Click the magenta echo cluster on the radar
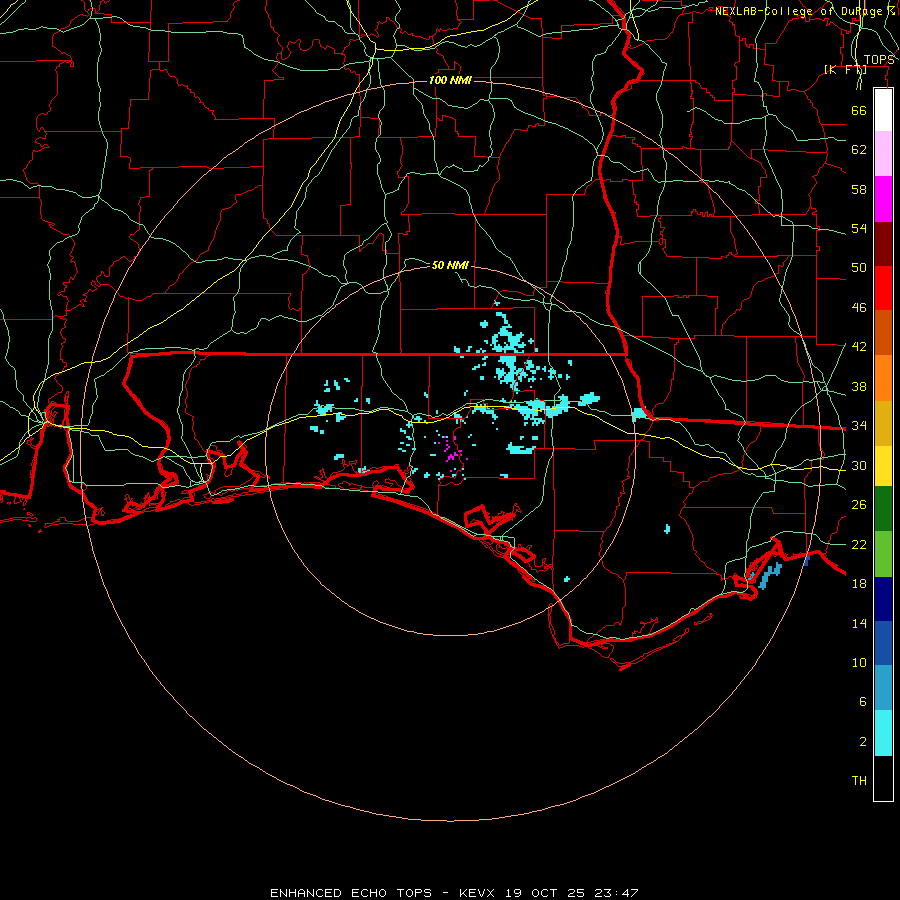 [452, 452]
